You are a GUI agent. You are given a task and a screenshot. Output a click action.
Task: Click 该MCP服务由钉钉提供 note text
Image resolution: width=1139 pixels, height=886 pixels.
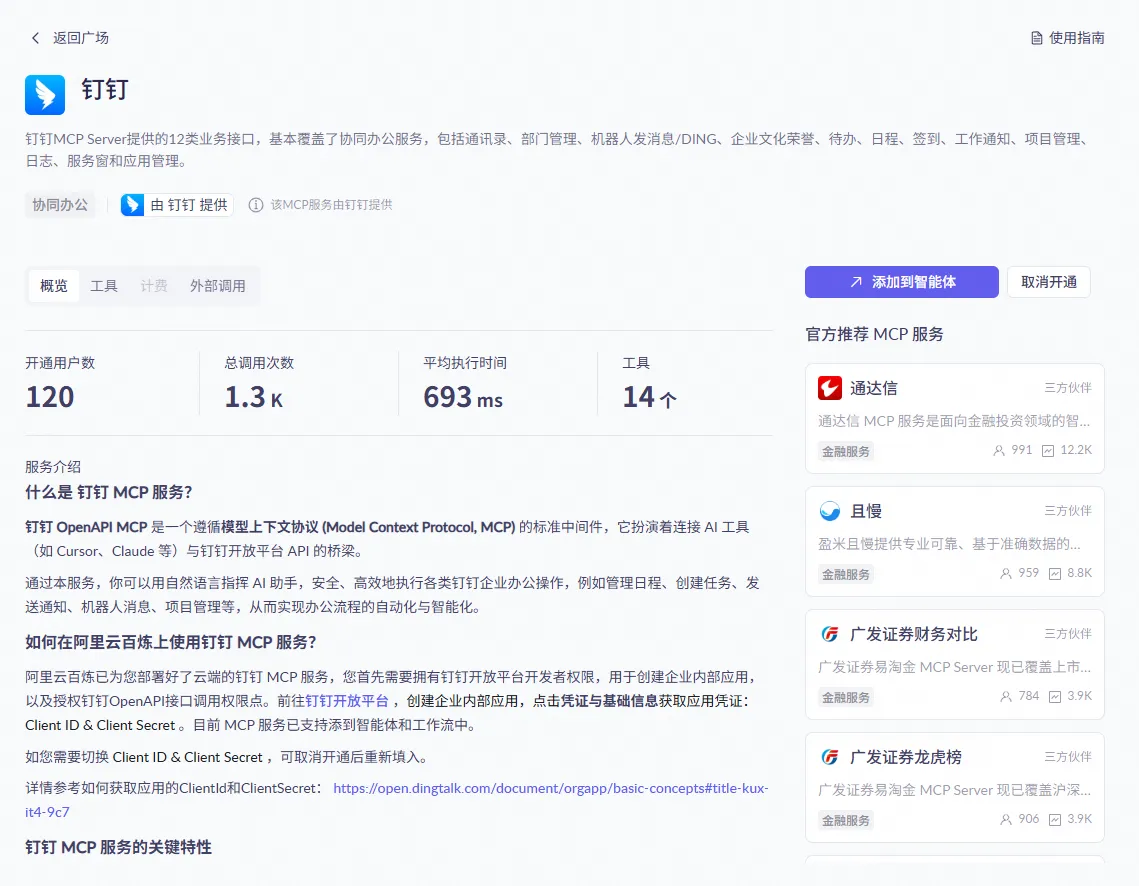tap(331, 205)
